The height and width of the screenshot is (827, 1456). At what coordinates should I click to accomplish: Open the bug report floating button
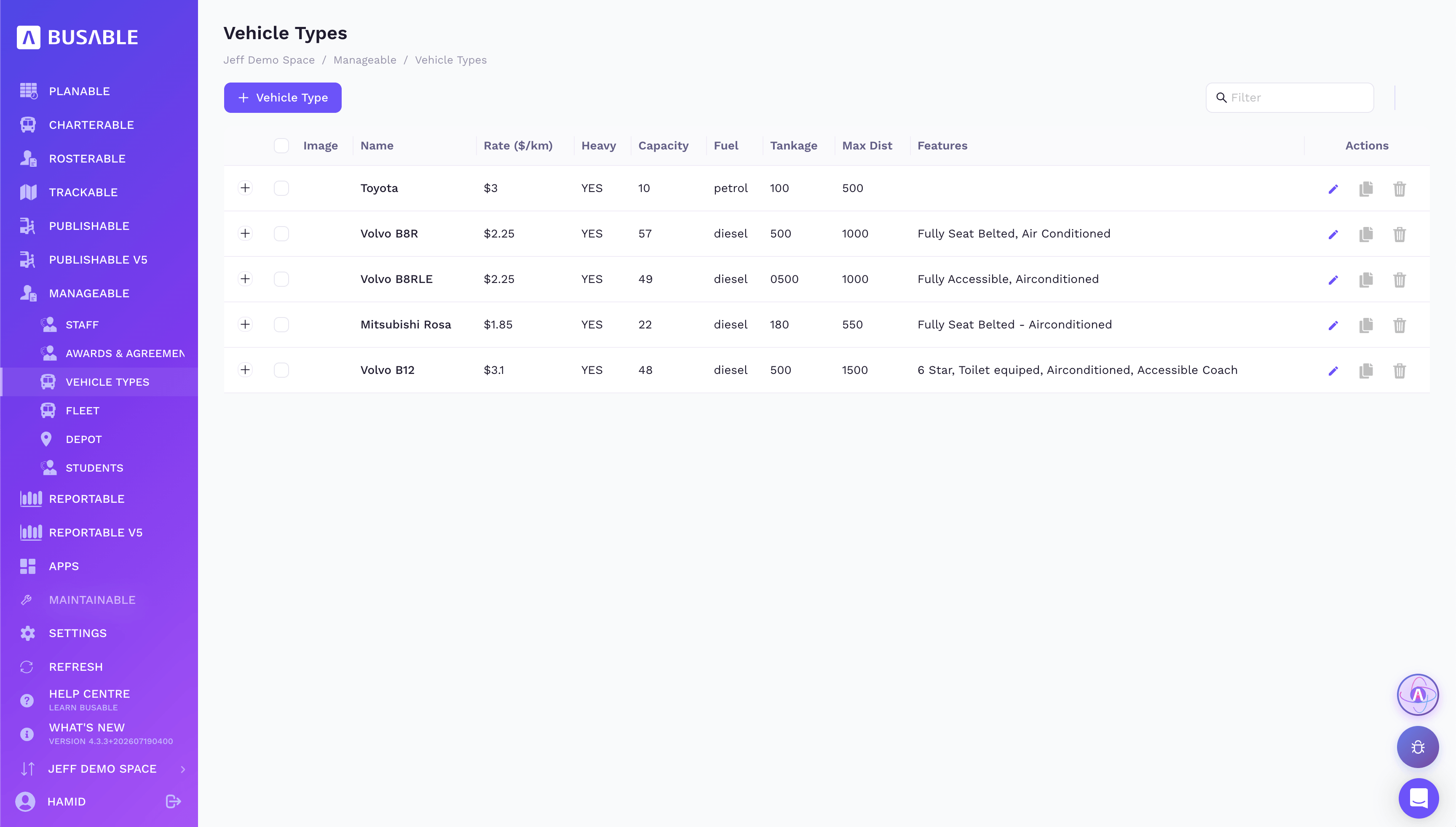click(1418, 747)
